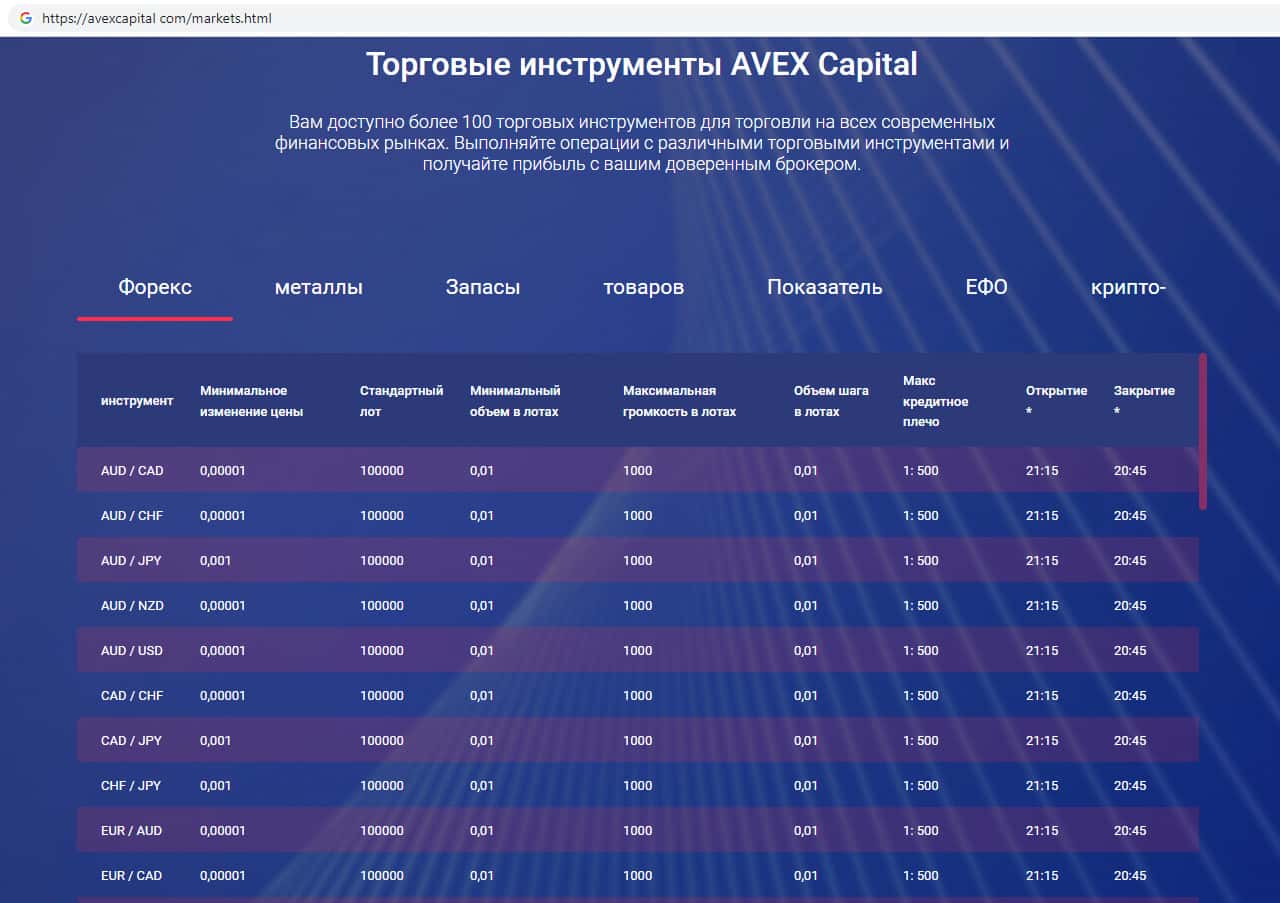Viewport: 1280px width, 903px height.
Task: Switch to the Форекс tab
Action: [155, 287]
